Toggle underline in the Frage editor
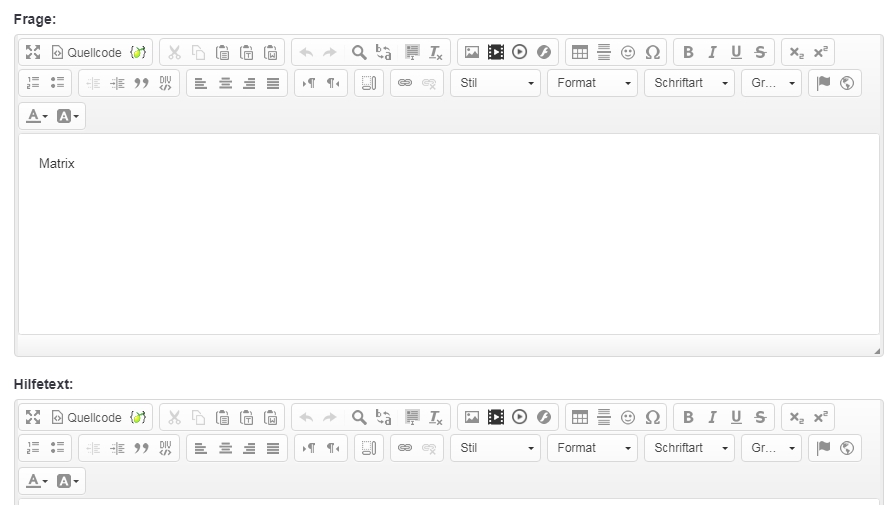 (x=736, y=52)
